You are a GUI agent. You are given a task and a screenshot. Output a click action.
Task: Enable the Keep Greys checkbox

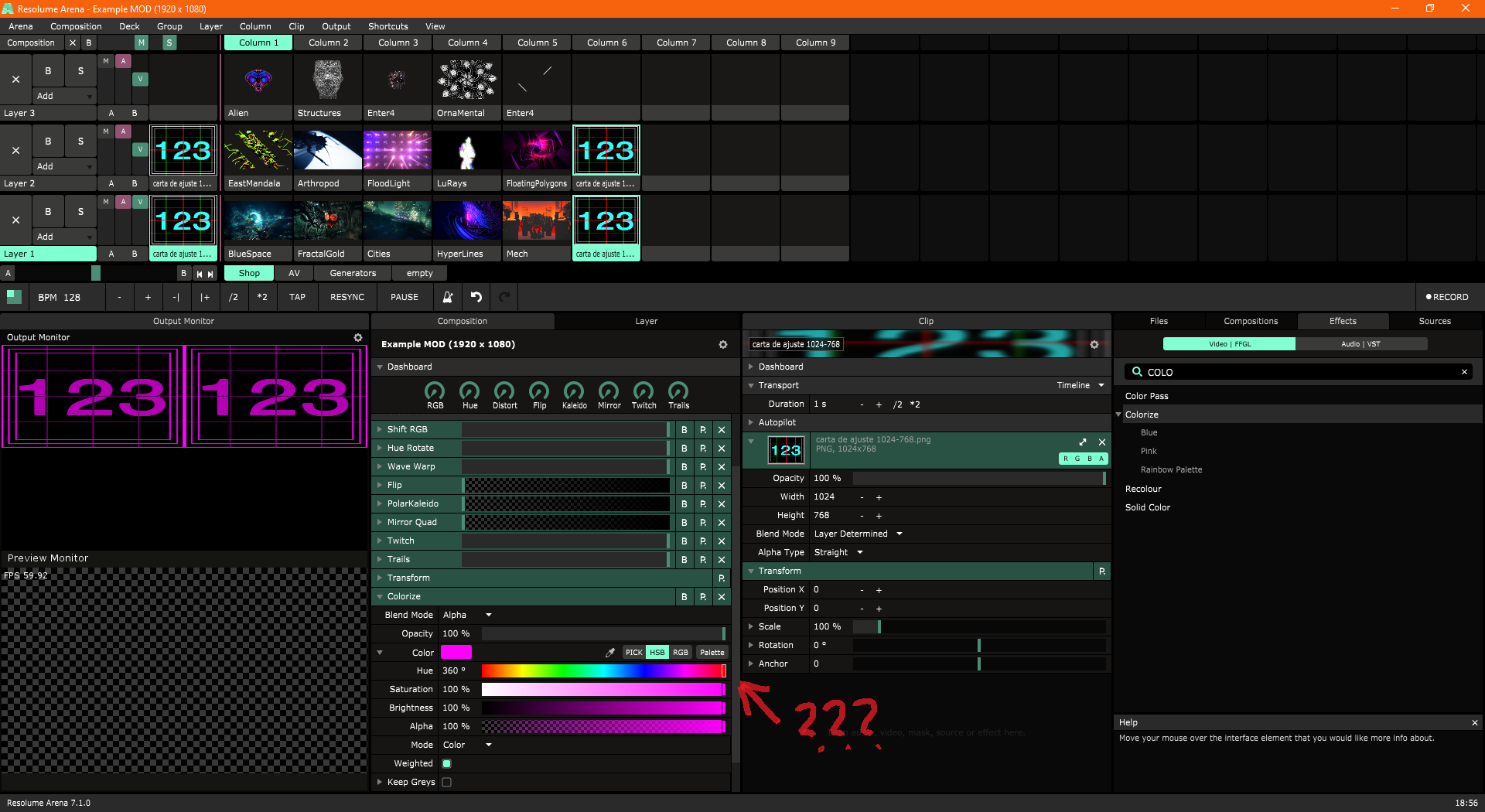point(446,783)
